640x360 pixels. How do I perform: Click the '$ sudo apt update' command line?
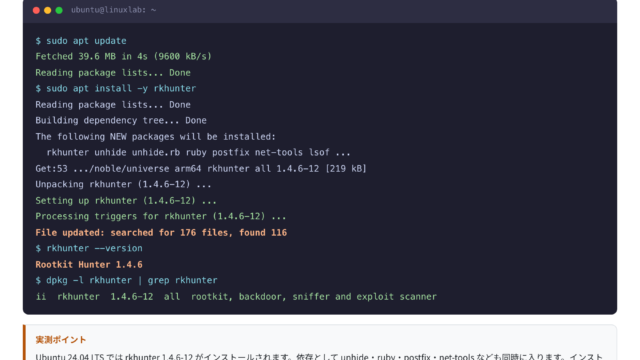click(x=81, y=41)
